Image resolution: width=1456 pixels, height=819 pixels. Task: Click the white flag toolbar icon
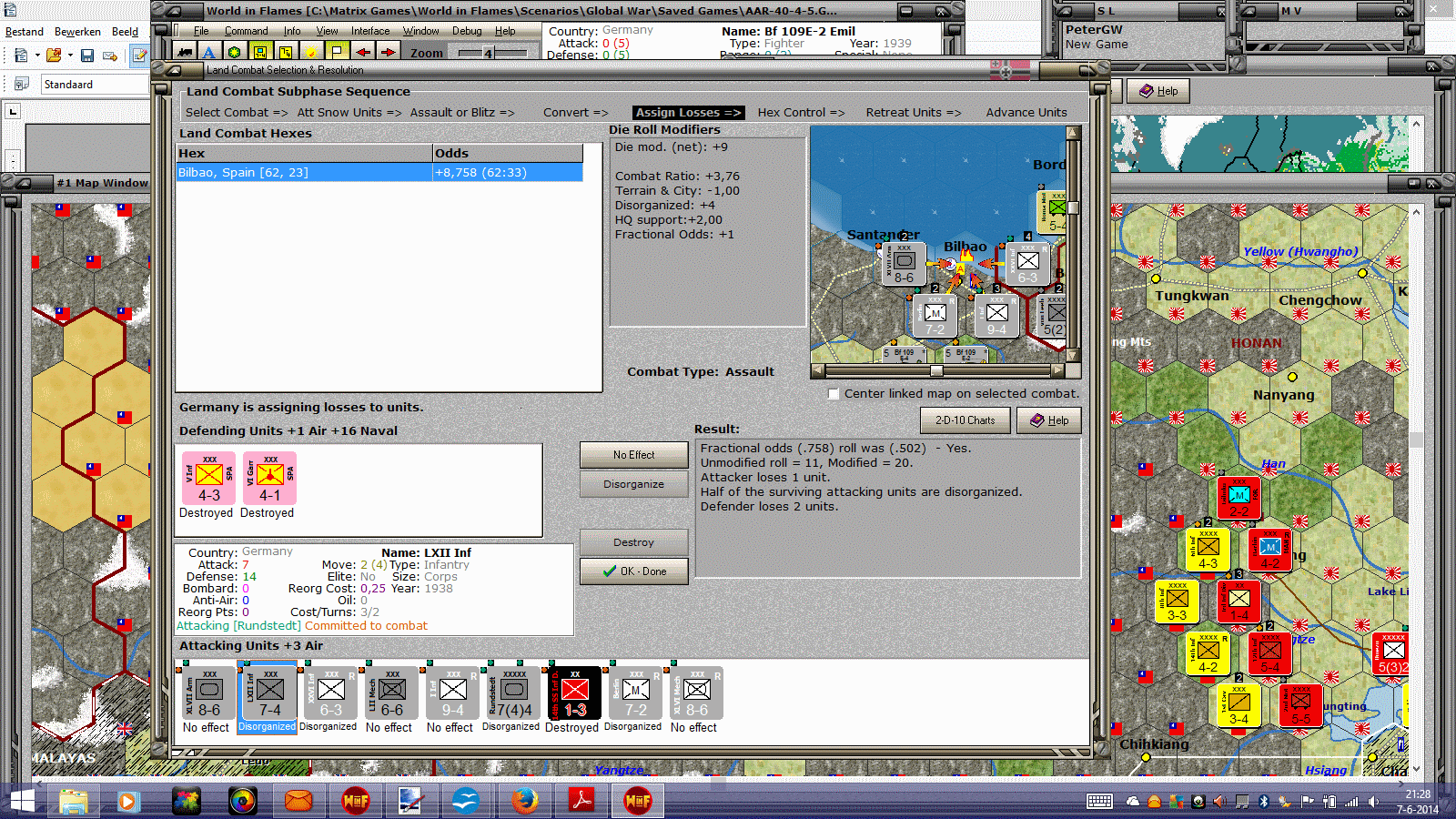[337, 53]
